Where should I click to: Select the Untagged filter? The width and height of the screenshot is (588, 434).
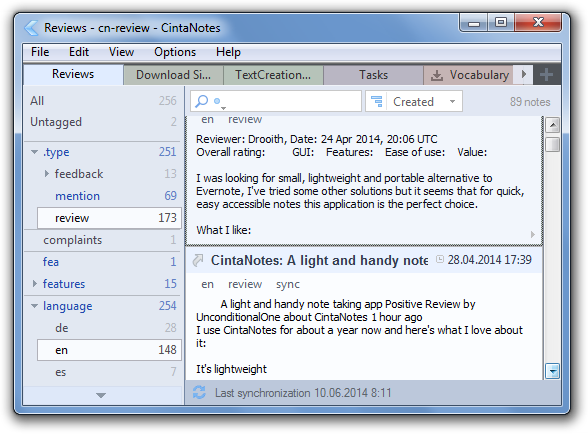(x=103, y=122)
